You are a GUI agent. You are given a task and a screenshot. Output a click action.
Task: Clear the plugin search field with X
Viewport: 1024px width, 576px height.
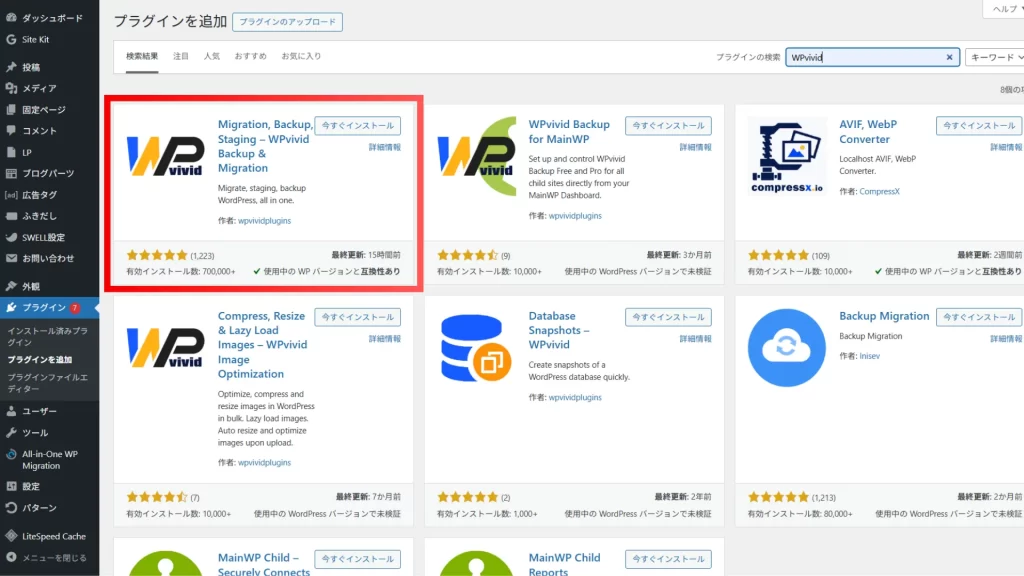point(949,58)
